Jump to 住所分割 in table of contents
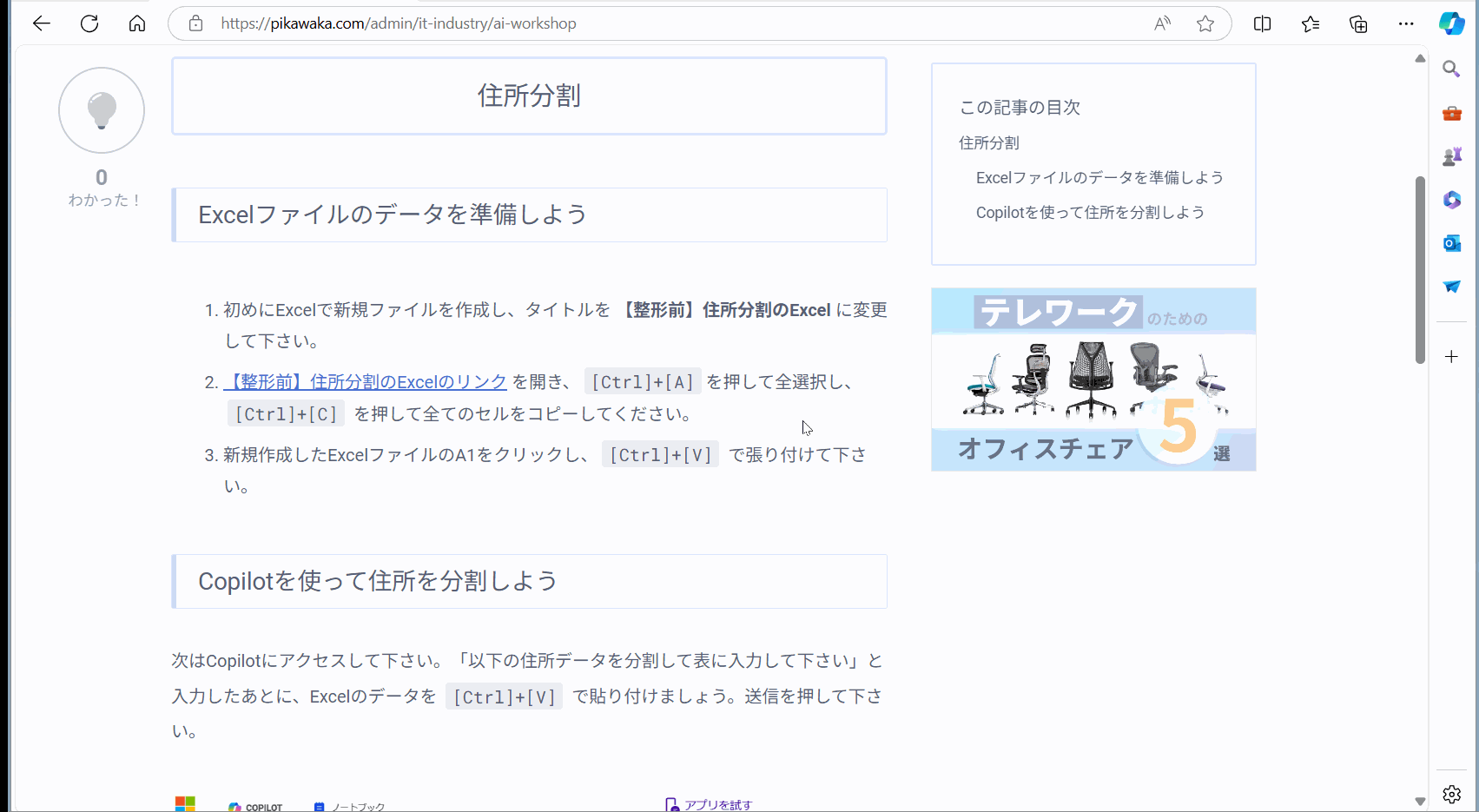Screen dimensions: 1479x812 tap(988, 142)
